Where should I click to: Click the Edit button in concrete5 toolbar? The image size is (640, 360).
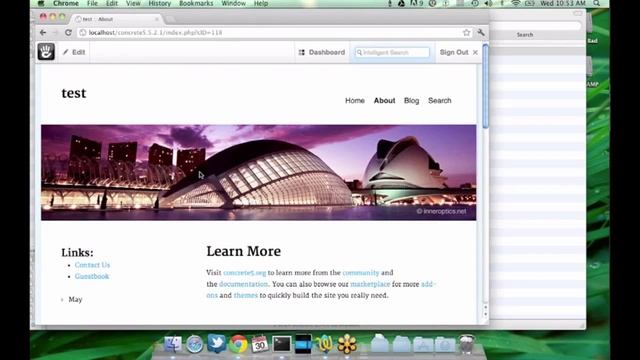click(74, 52)
